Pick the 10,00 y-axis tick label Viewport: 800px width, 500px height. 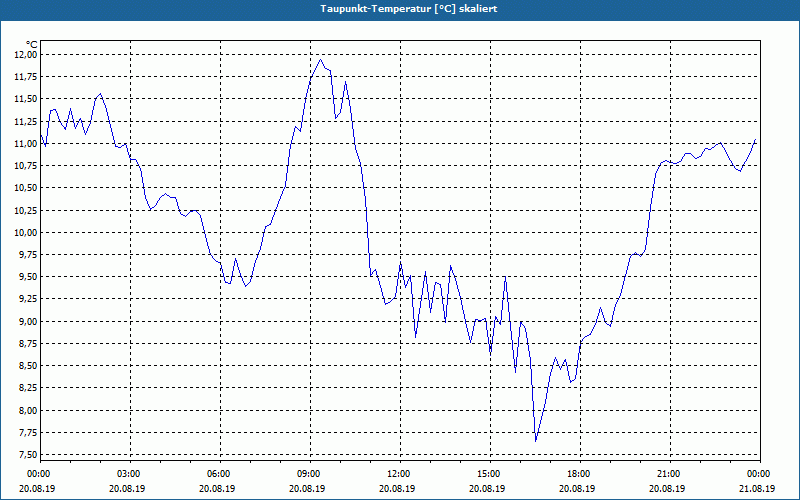click(26, 233)
